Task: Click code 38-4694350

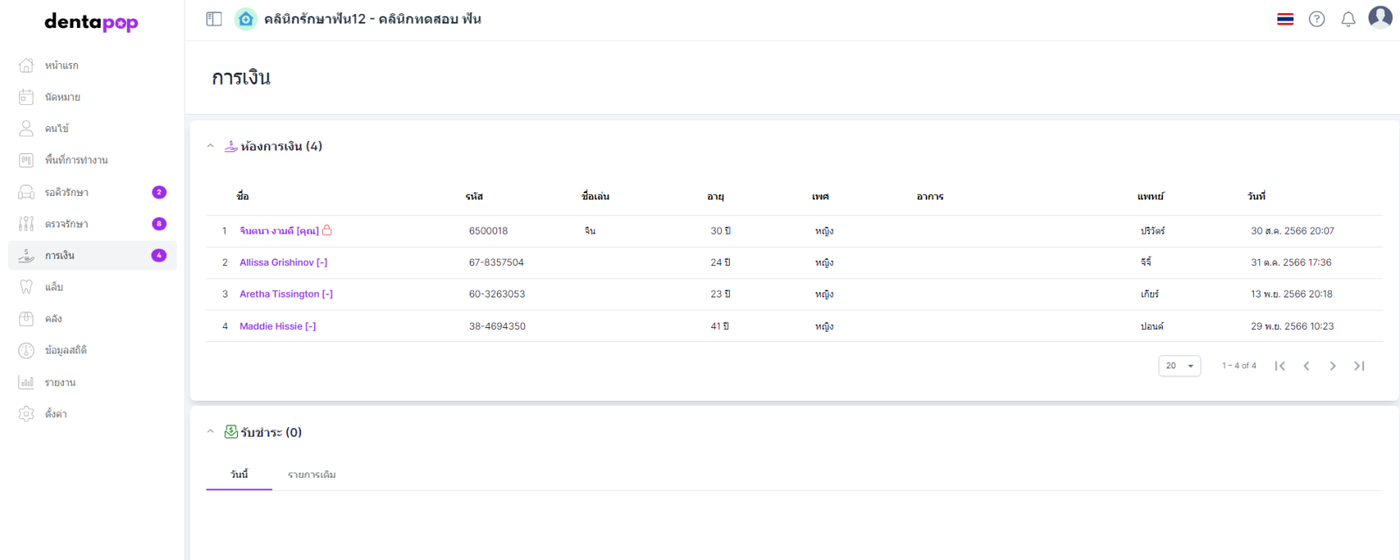Action: coord(497,326)
